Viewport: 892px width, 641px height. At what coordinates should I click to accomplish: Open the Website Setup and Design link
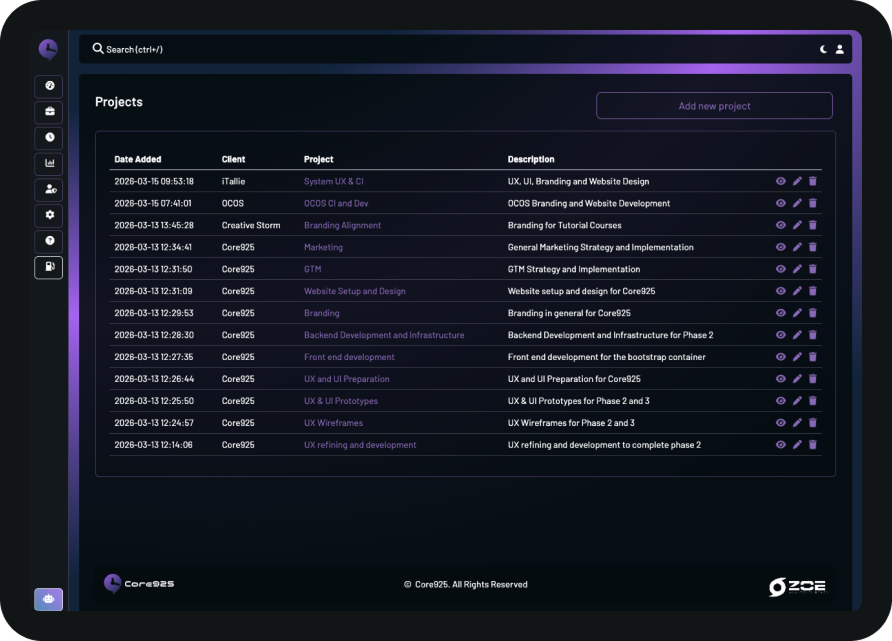pyautogui.click(x=354, y=291)
